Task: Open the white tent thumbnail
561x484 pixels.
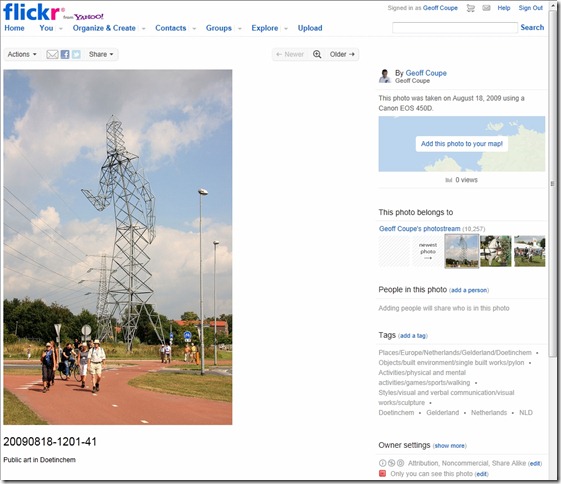Action: coord(530,251)
